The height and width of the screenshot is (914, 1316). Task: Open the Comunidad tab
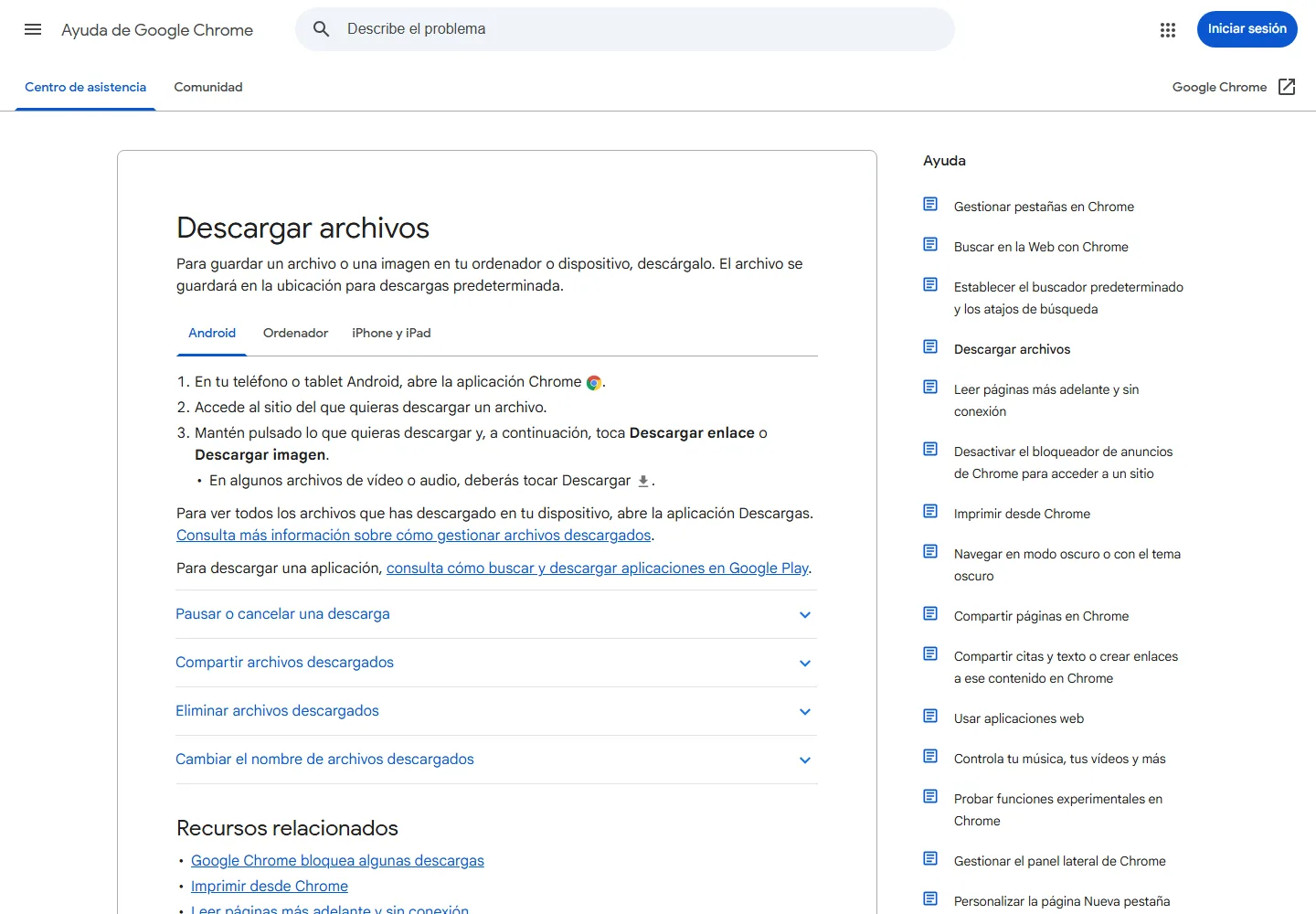coord(208,88)
